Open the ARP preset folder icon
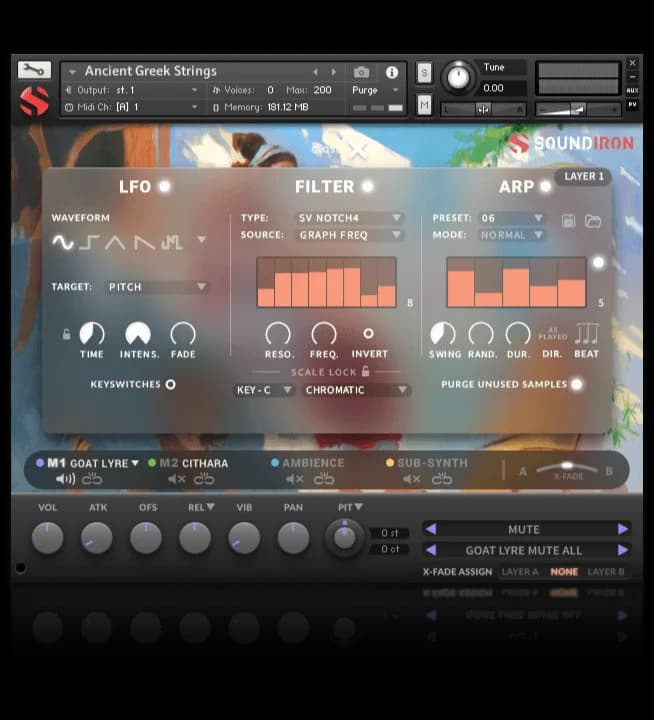Image resolution: width=654 pixels, height=720 pixels. (593, 220)
